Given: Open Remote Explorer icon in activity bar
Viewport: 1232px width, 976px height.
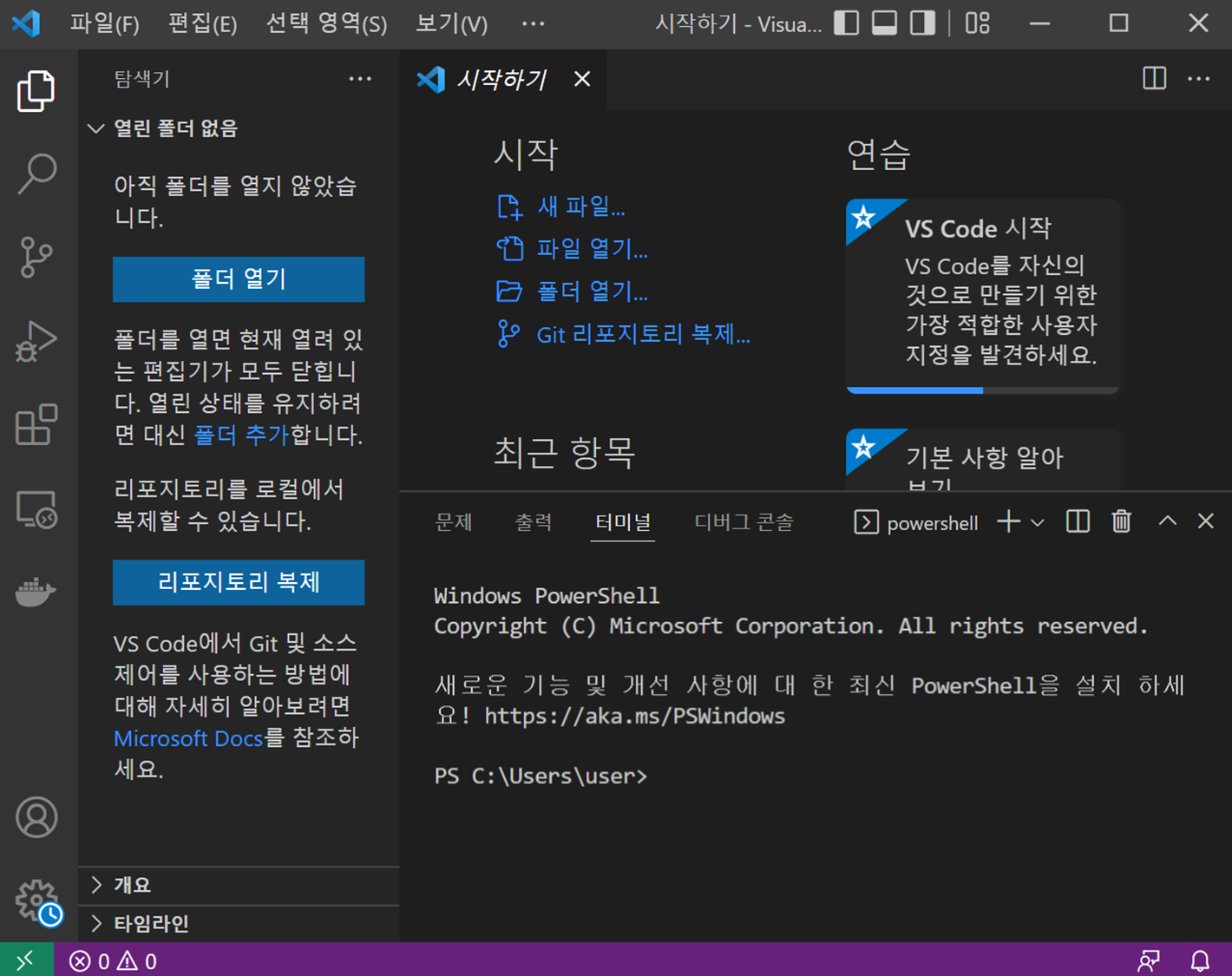Looking at the screenshot, I should (x=36, y=509).
